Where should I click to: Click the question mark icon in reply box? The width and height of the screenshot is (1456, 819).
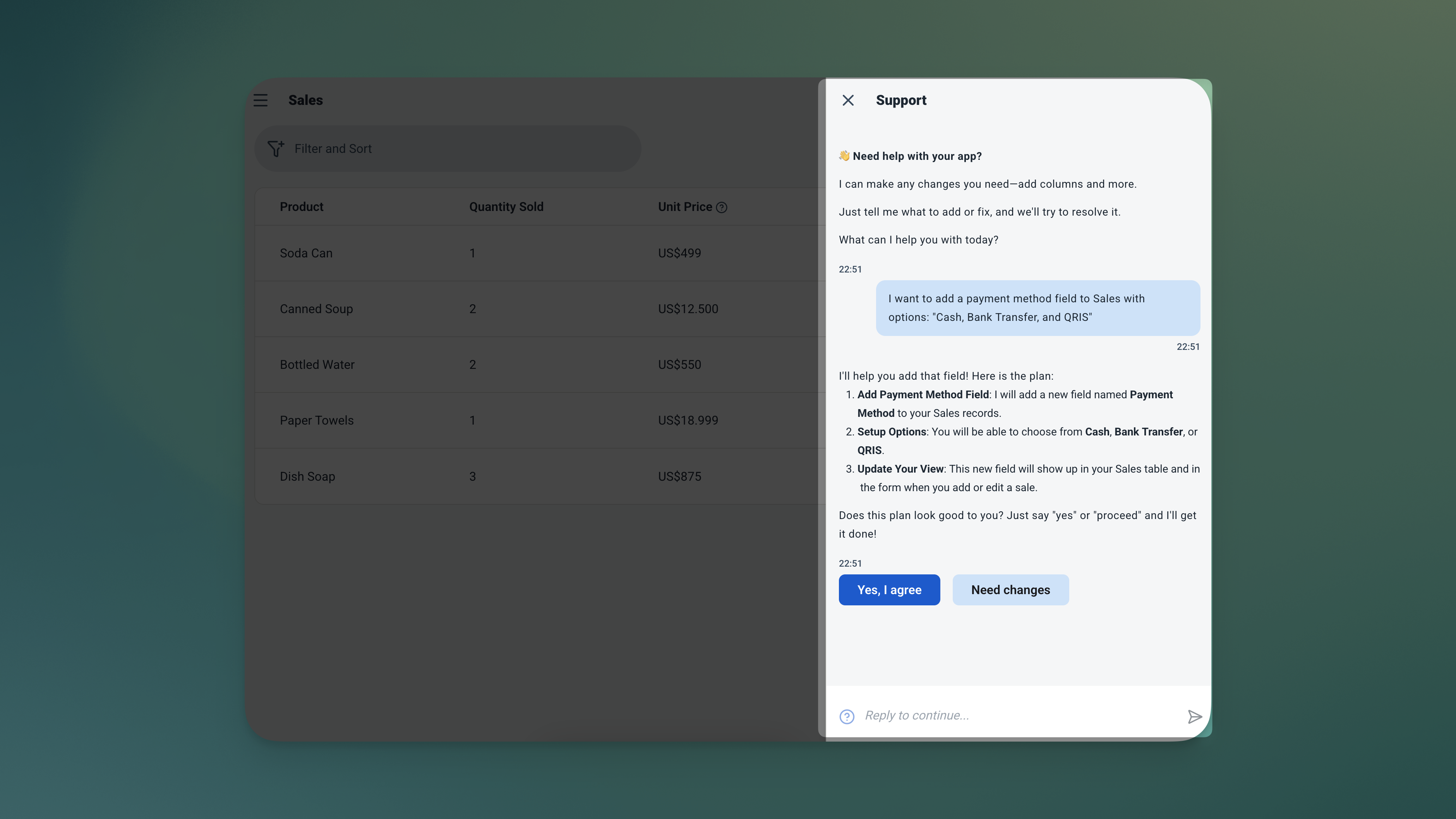point(847,716)
